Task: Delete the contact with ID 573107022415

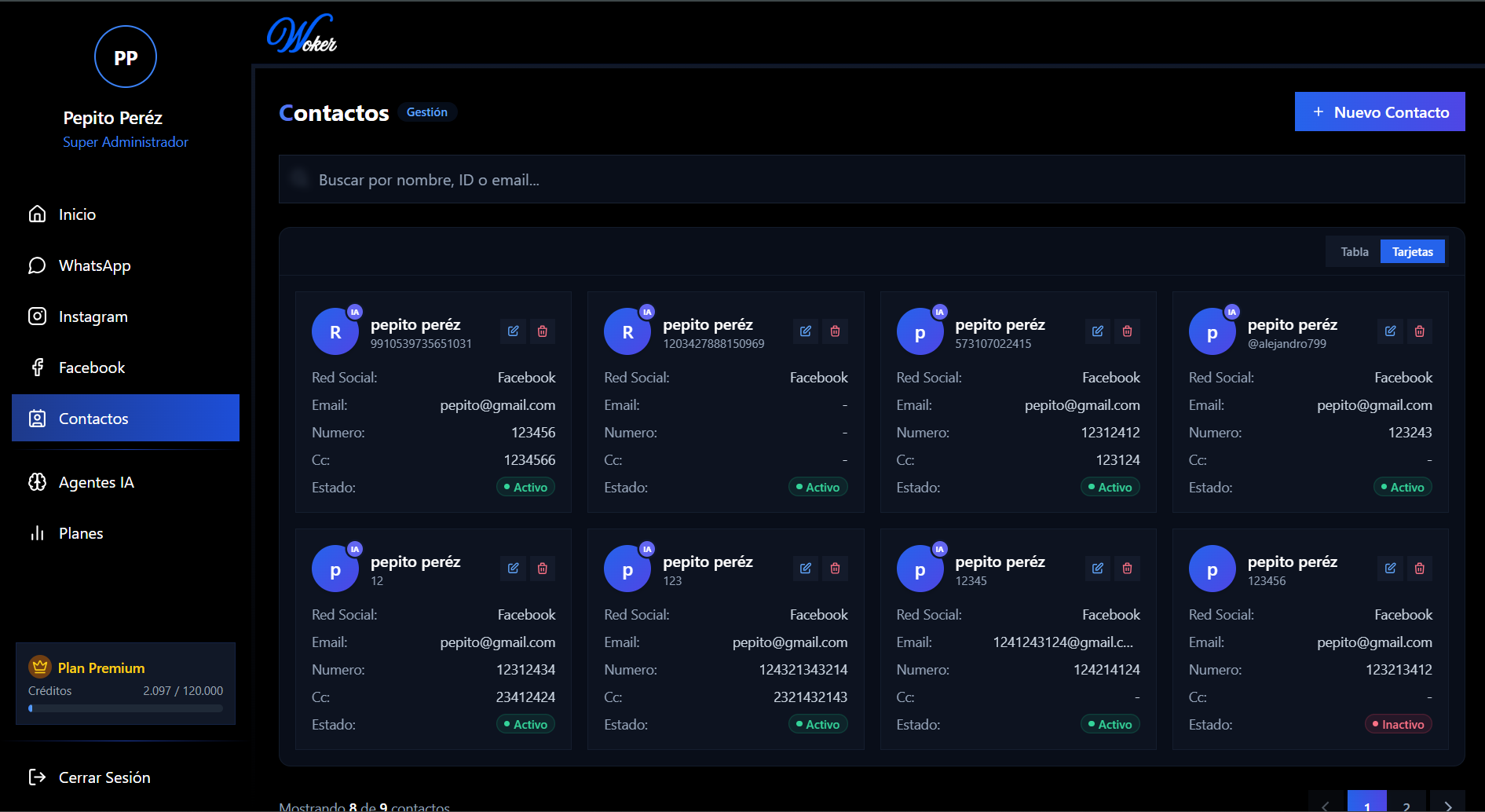Action: coord(1127,331)
